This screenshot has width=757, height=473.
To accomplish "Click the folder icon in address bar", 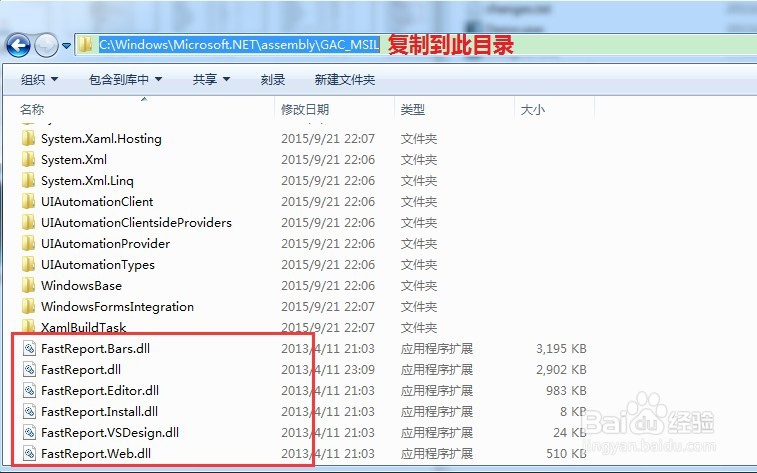I will coord(85,44).
